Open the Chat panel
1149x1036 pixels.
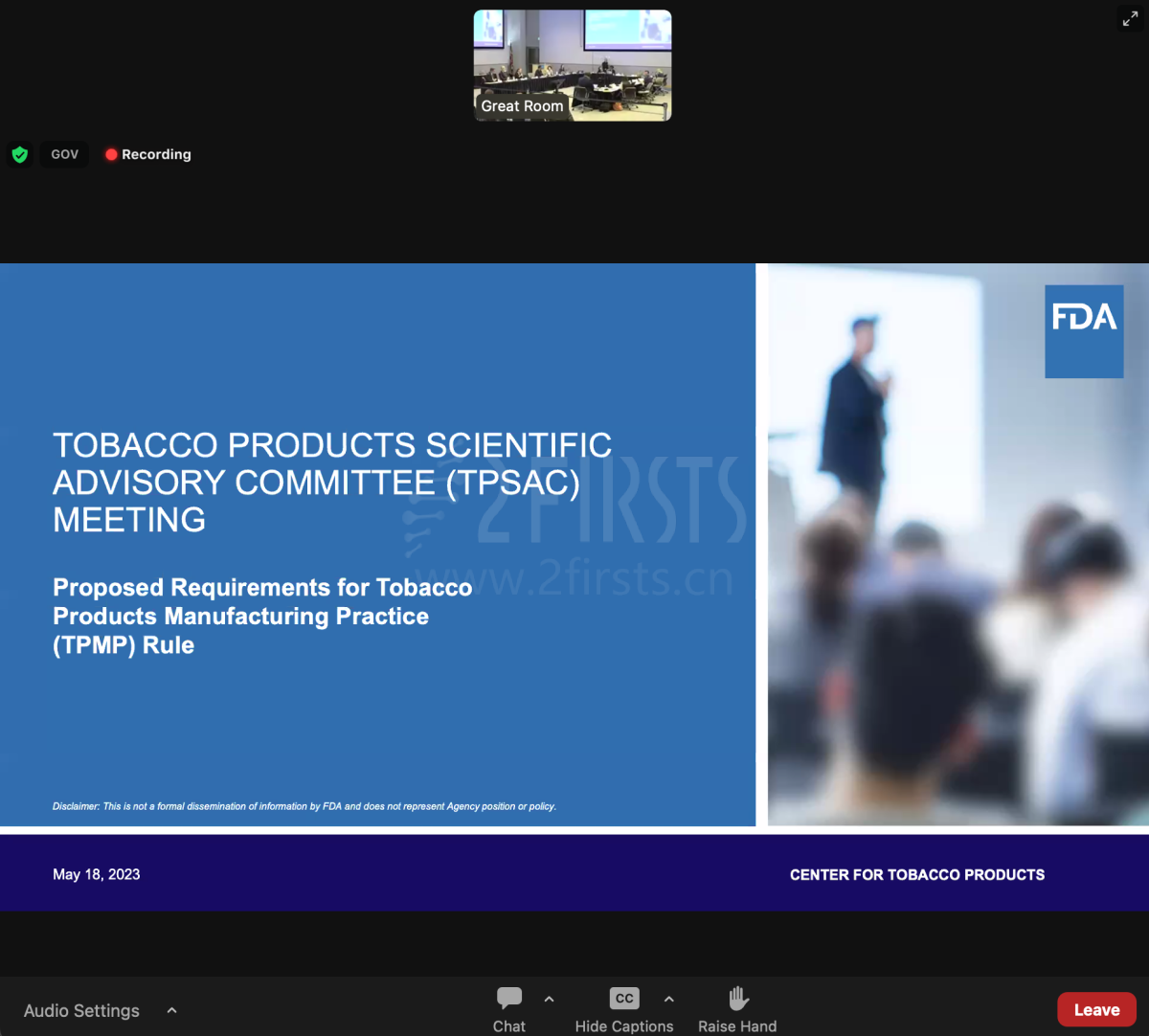point(509,1009)
